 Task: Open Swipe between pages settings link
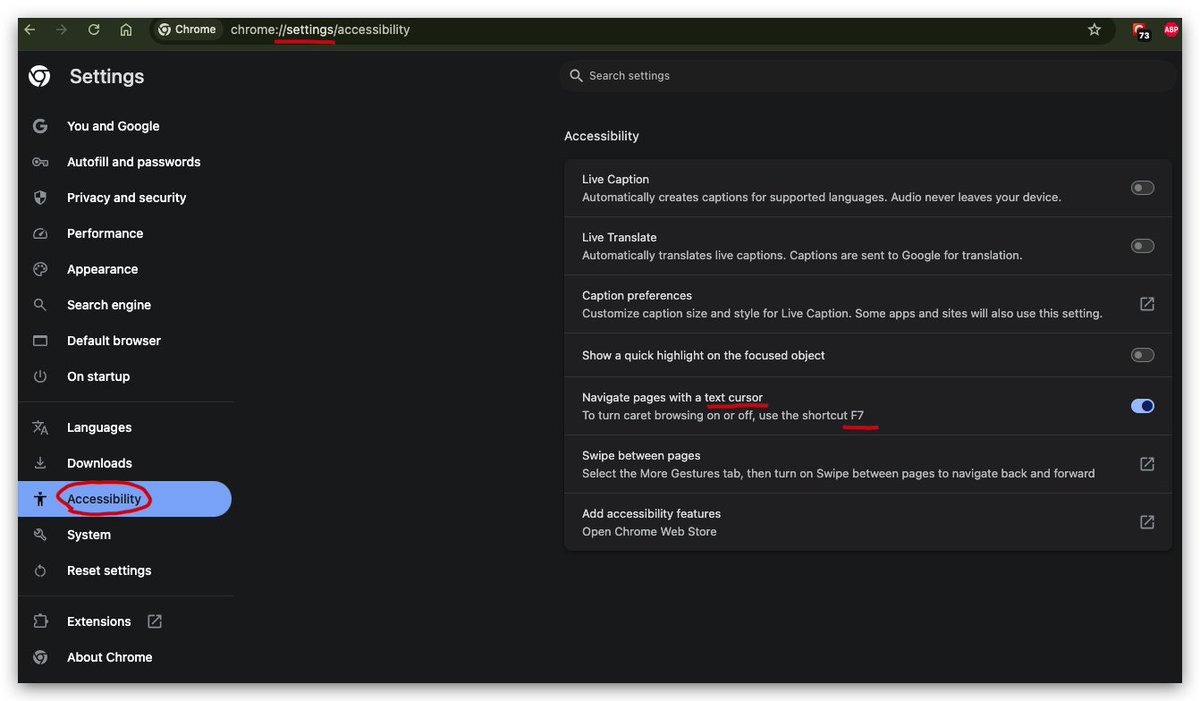tap(1146, 463)
